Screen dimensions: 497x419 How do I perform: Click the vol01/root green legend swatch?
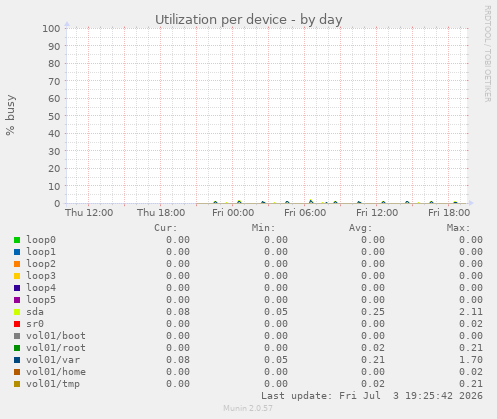pos(17,348)
